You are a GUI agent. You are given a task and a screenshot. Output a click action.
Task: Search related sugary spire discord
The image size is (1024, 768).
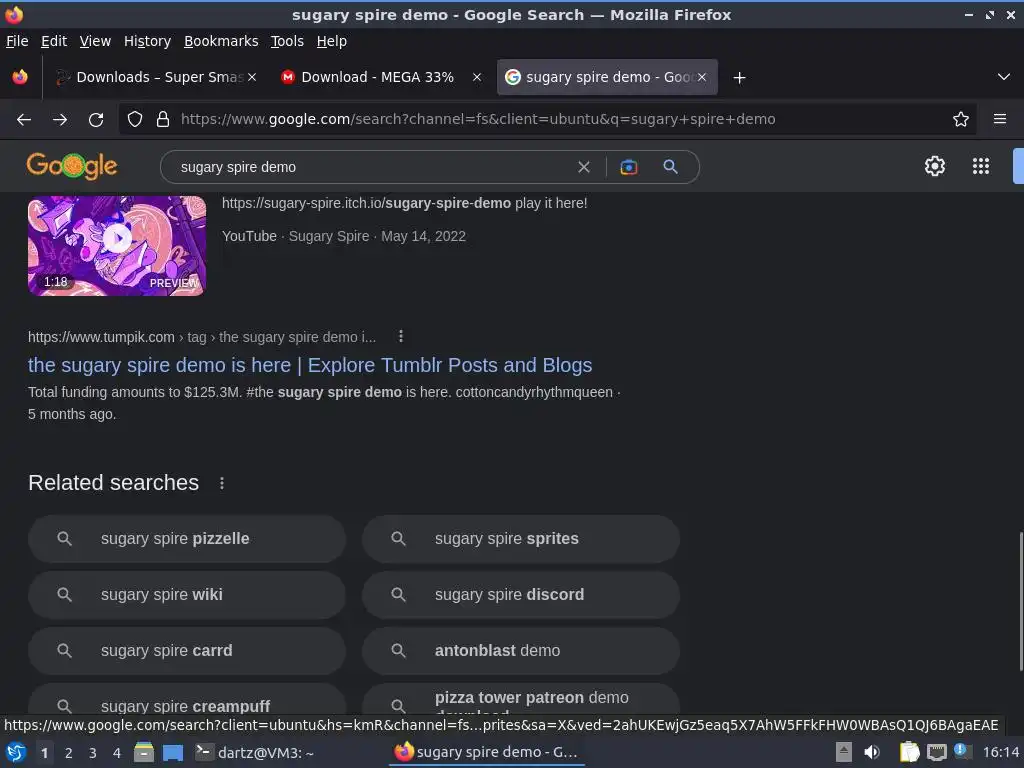520,595
